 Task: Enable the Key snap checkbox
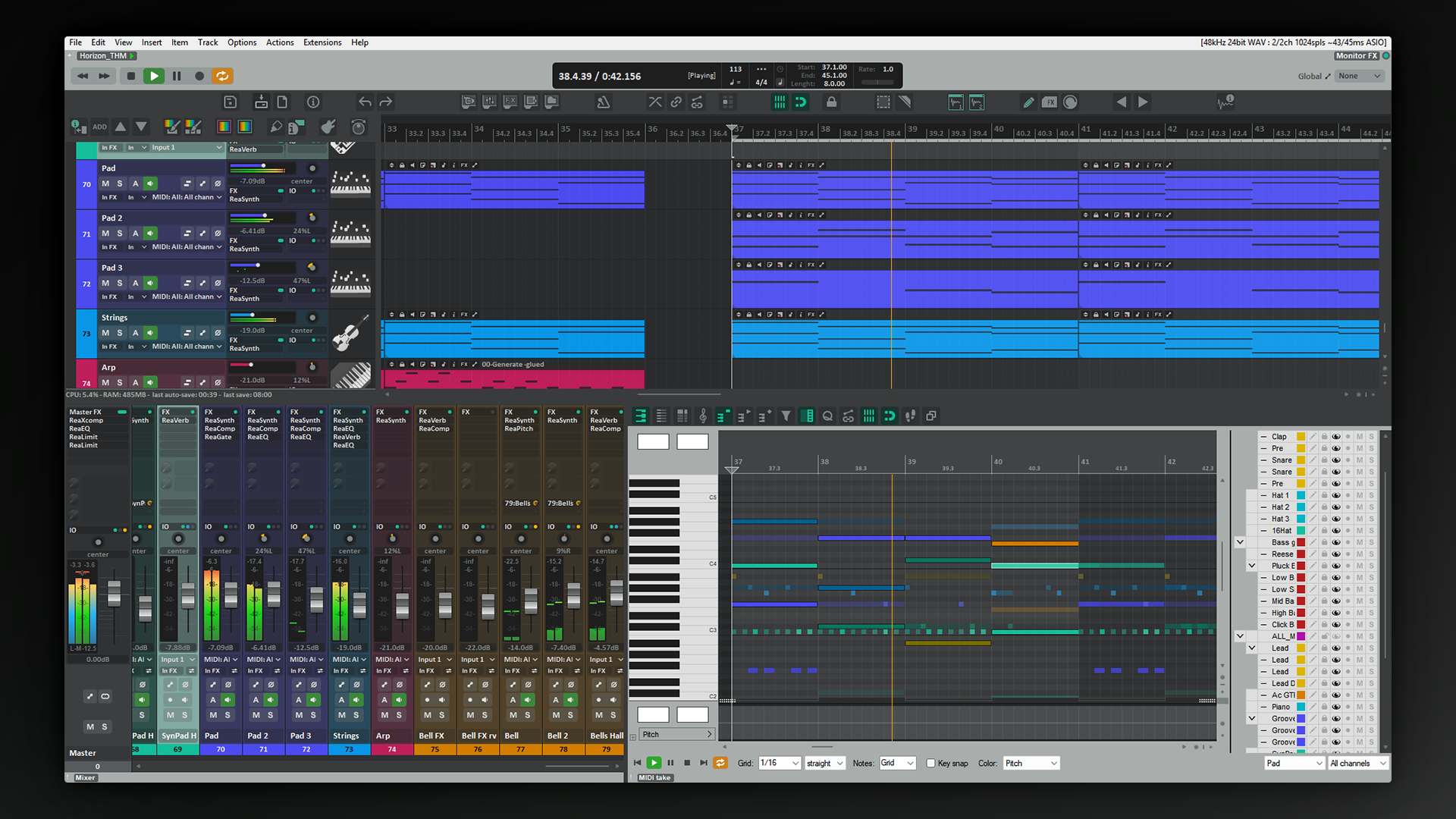[930, 764]
